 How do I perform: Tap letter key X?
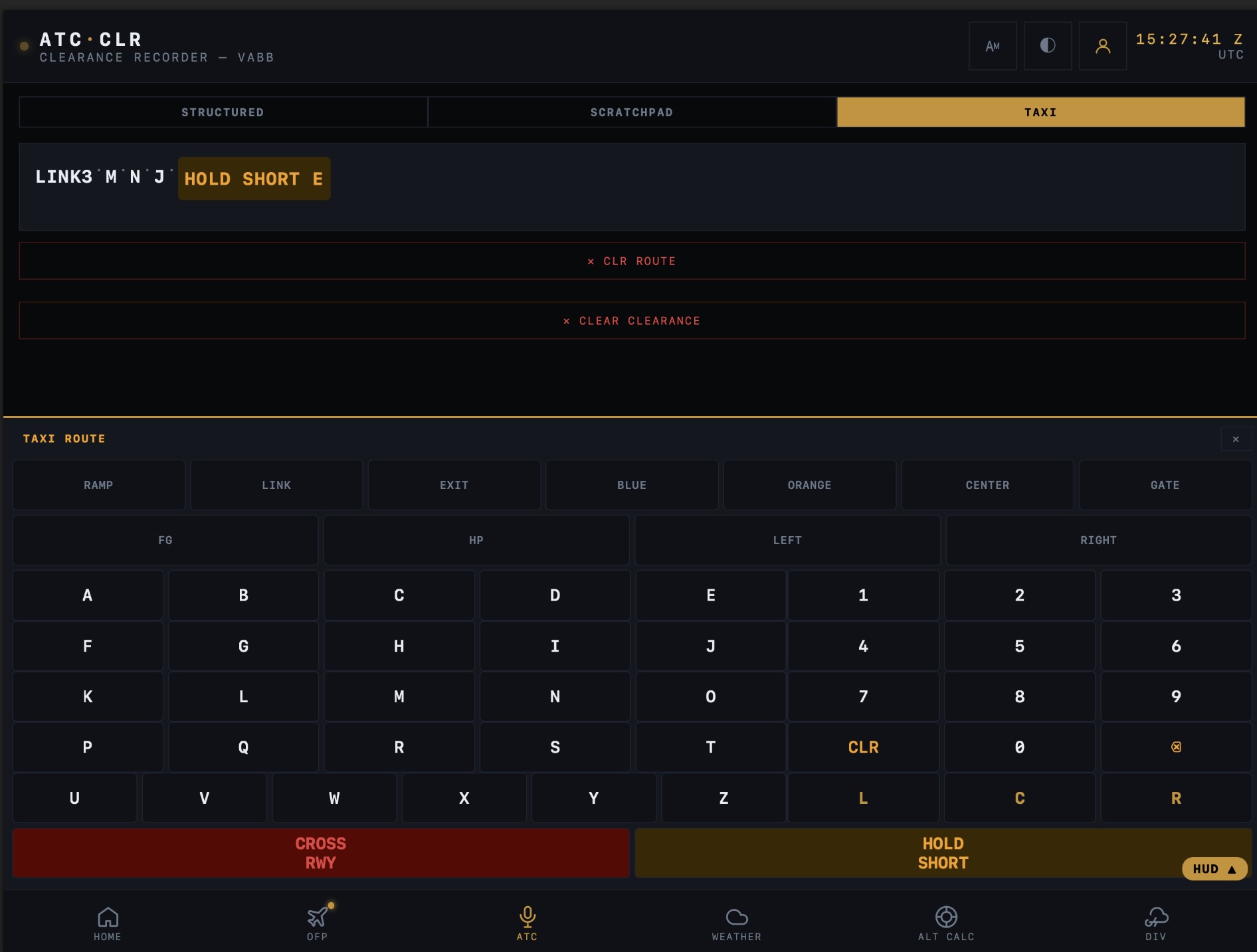pyautogui.click(x=464, y=798)
